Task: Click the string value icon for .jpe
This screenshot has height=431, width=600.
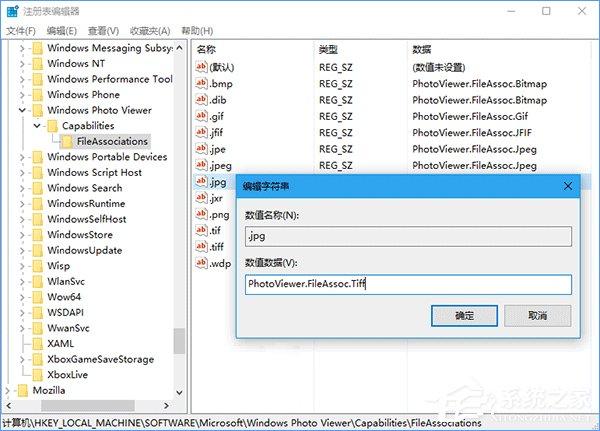Action: 201,149
